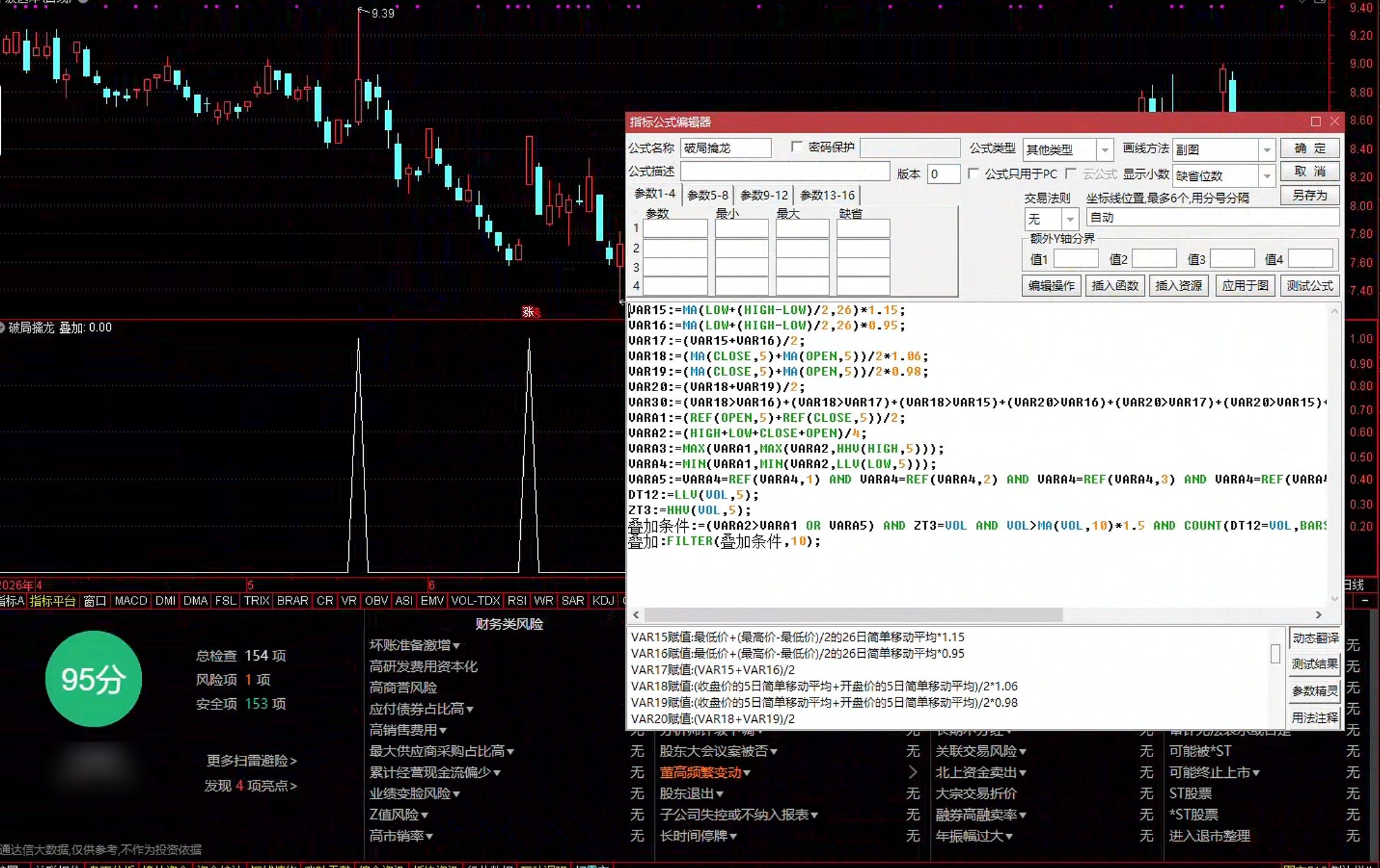Open the 公式类型 dropdown

(1105, 150)
